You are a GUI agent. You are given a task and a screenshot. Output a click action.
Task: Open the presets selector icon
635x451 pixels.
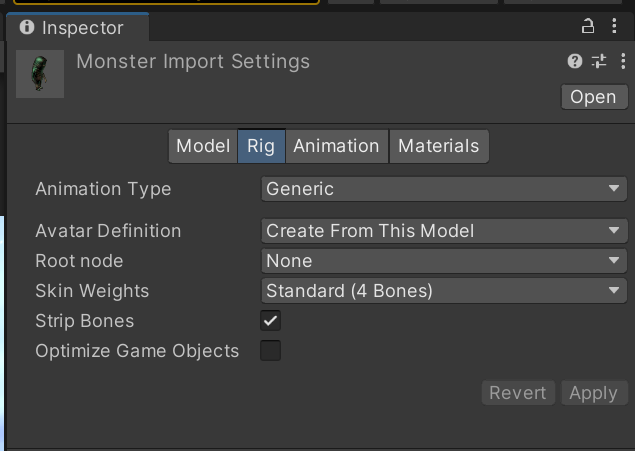coord(599,61)
